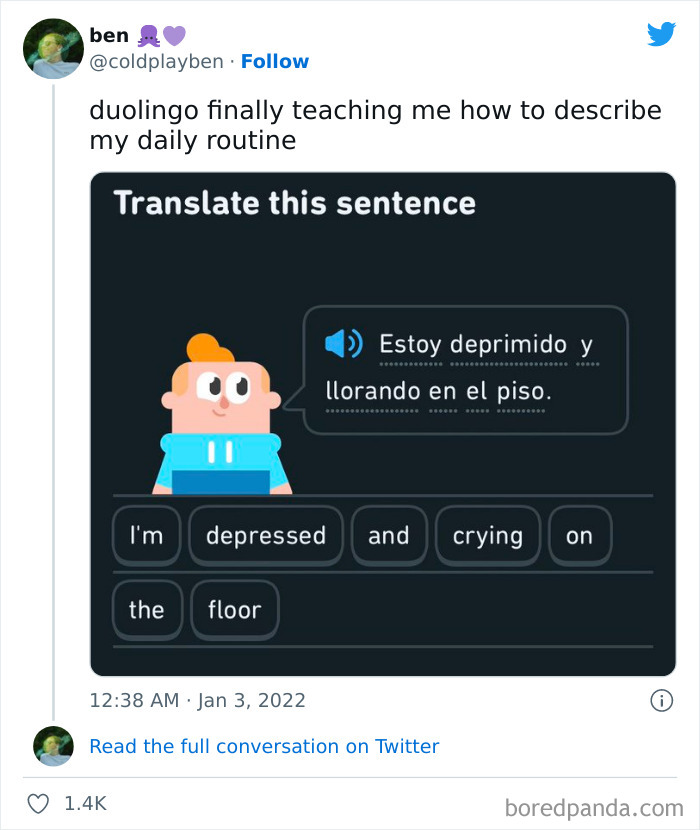Select the 'crying' word tile

(488, 535)
